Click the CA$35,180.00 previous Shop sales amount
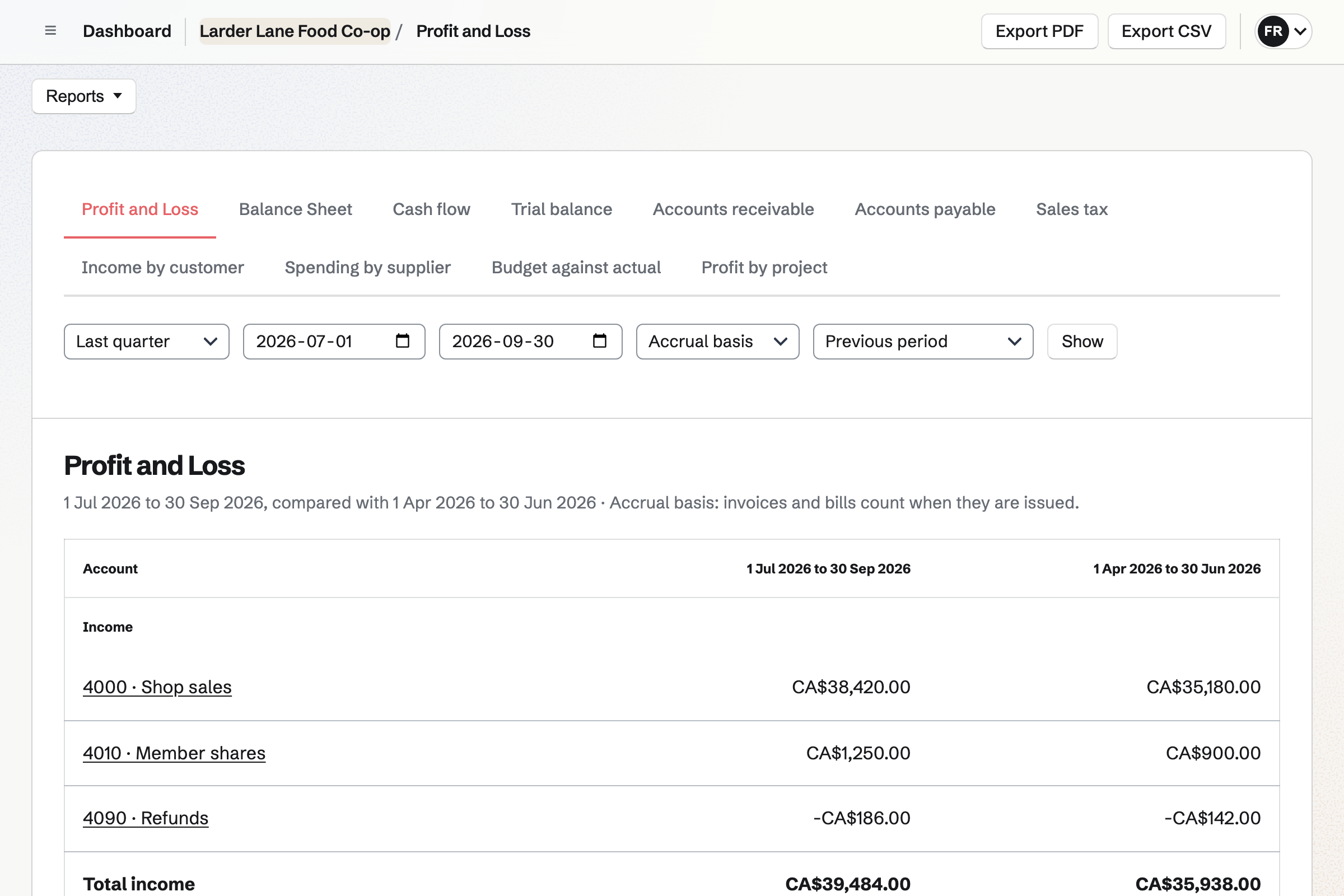Image resolution: width=1344 pixels, height=896 pixels. 1203,687
